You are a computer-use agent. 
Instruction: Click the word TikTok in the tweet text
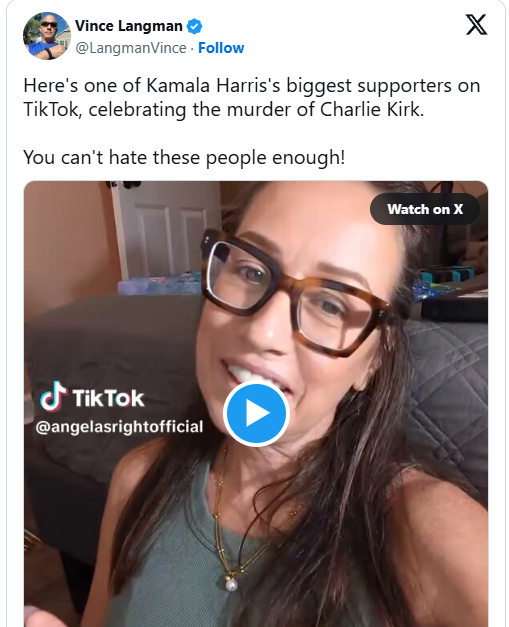[x=50, y=110]
